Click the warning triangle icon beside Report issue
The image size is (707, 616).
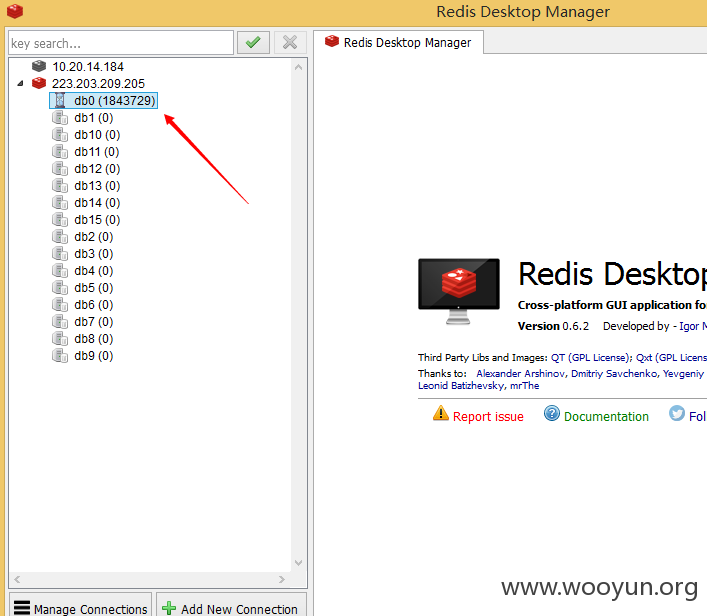click(x=441, y=413)
